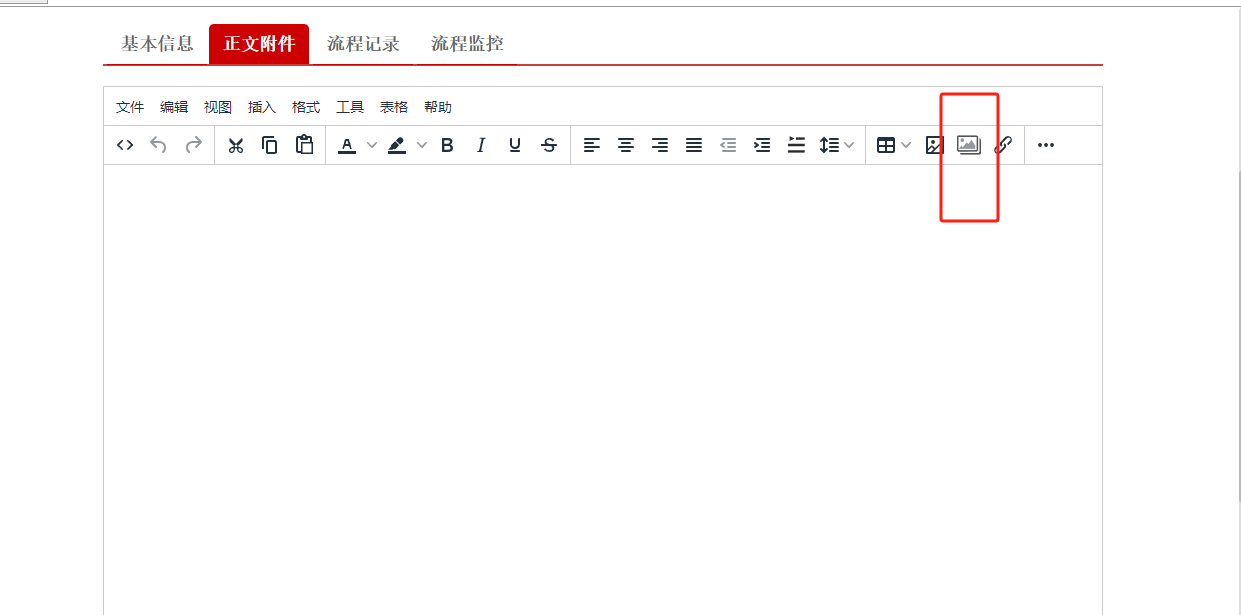
Task: Insert table via grid icon
Action: [x=885, y=145]
